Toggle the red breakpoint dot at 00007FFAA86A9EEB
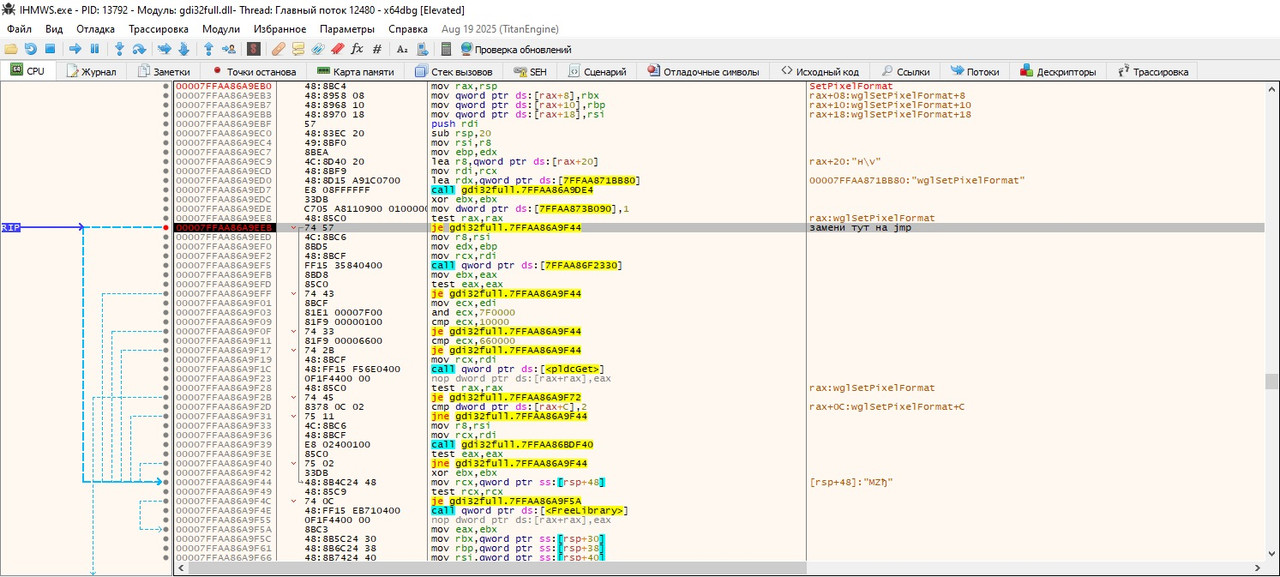1280x577 pixels. click(x=166, y=228)
